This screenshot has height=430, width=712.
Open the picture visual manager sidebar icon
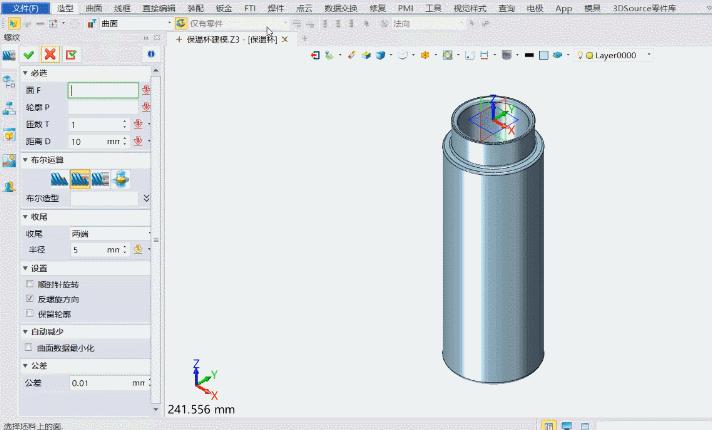(x=9, y=160)
